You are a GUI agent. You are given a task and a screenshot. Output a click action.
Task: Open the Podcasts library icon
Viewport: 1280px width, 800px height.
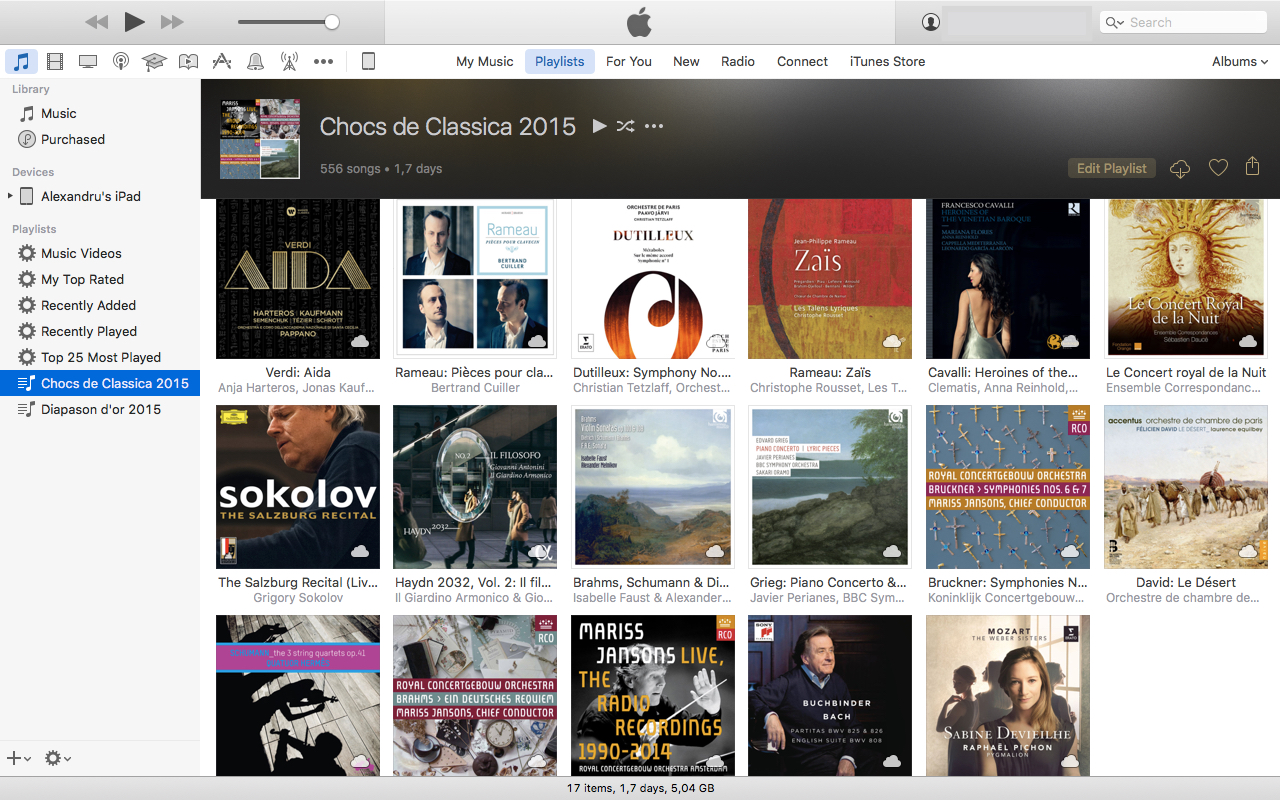pos(120,62)
